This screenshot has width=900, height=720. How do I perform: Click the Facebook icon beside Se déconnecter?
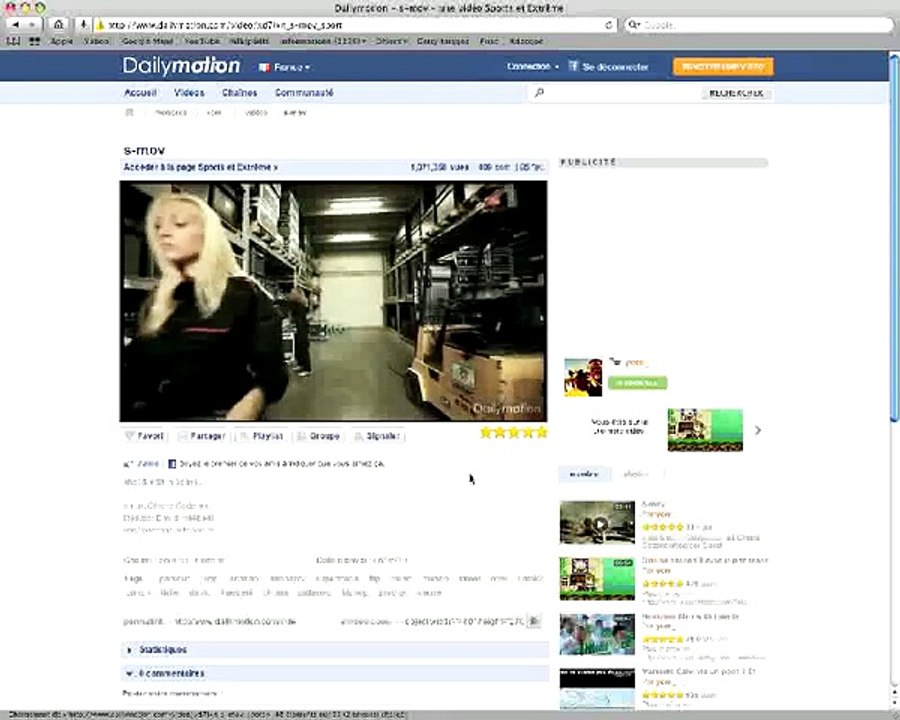pyautogui.click(x=573, y=66)
